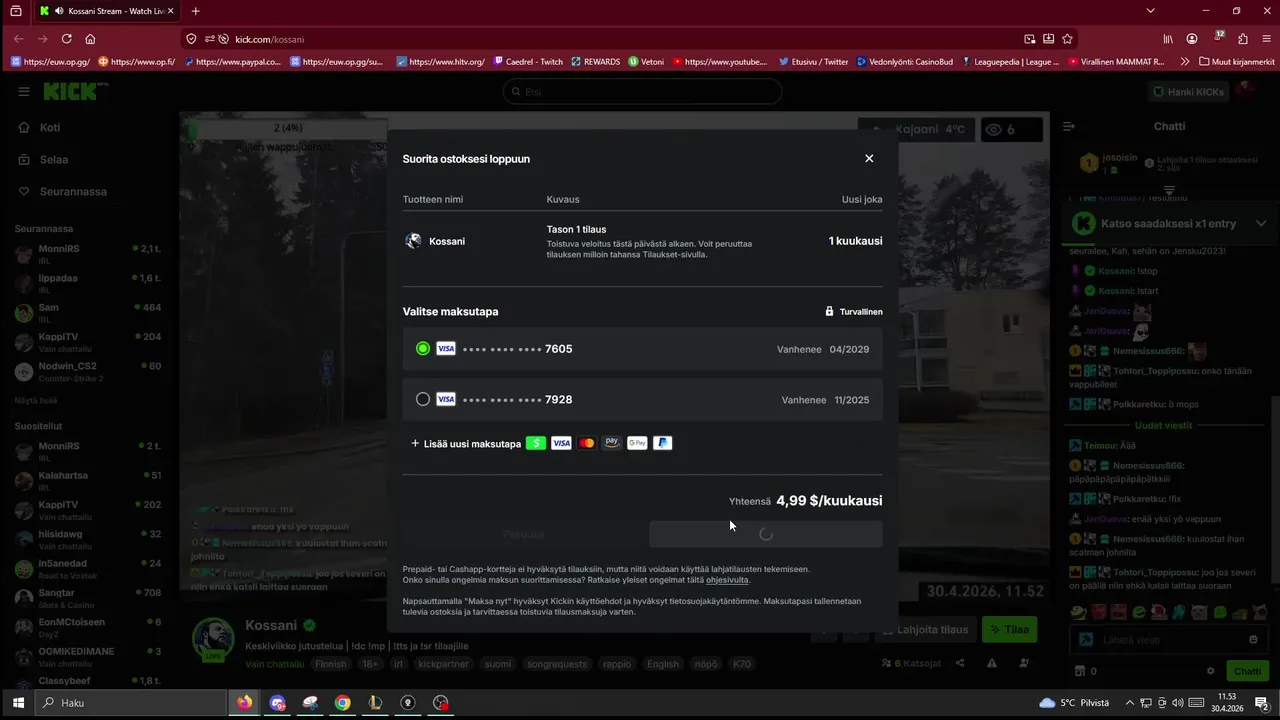
Task: Open Chrome from taskbar
Action: pos(342,703)
